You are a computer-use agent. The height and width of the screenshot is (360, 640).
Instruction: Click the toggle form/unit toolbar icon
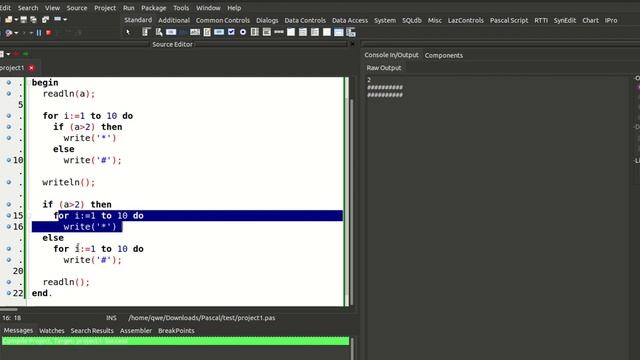tap(45, 19)
